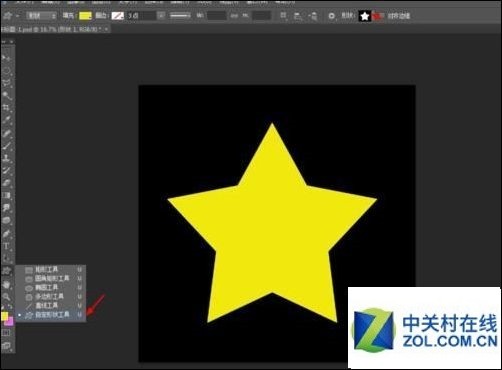The height and width of the screenshot is (370, 502).
Task: Select the Elliptical Marquee tool
Action: (x=7, y=70)
